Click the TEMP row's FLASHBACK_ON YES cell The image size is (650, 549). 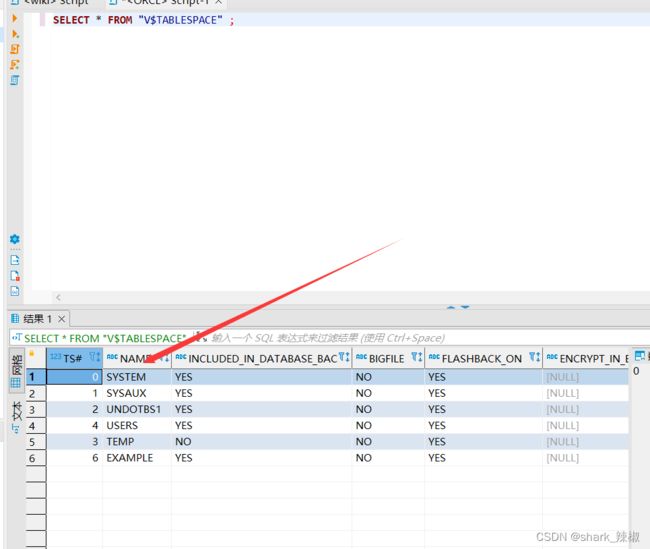483,442
